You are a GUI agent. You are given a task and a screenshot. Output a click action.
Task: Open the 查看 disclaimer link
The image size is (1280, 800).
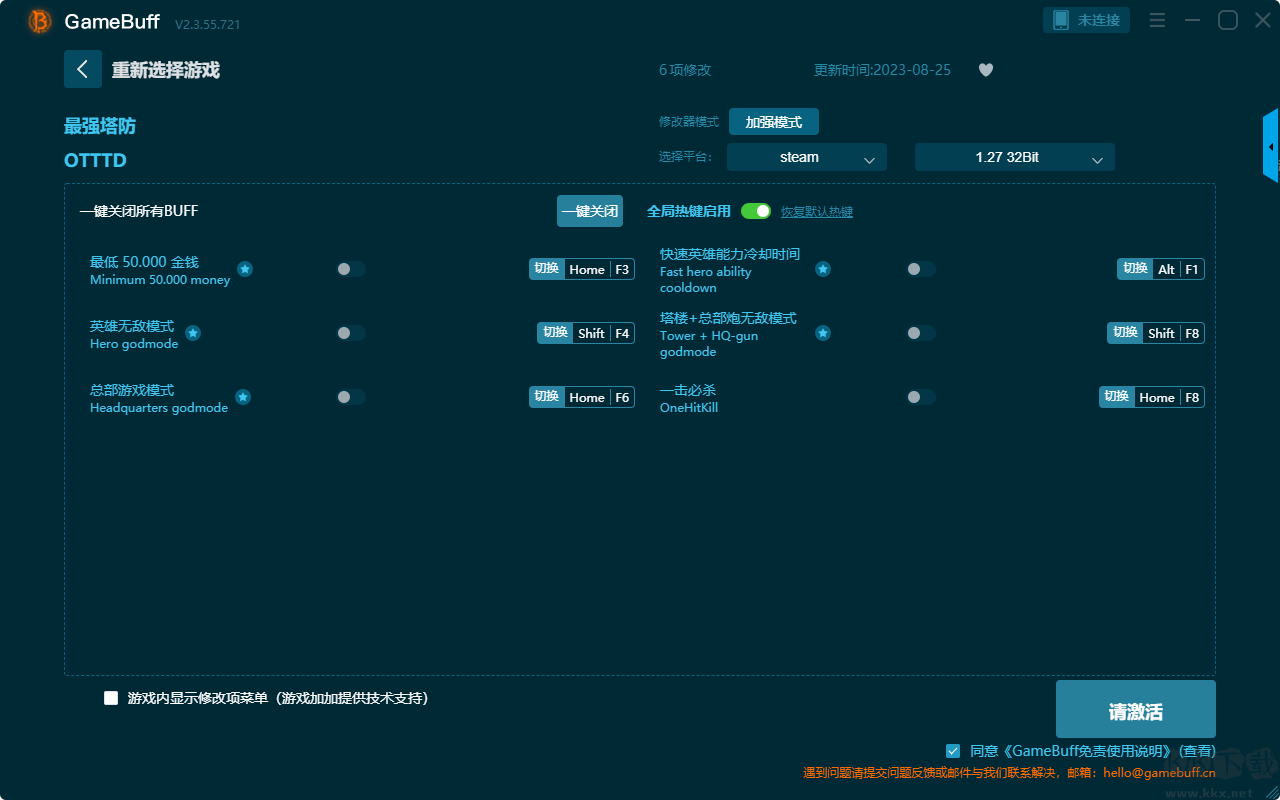(1198, 751)
